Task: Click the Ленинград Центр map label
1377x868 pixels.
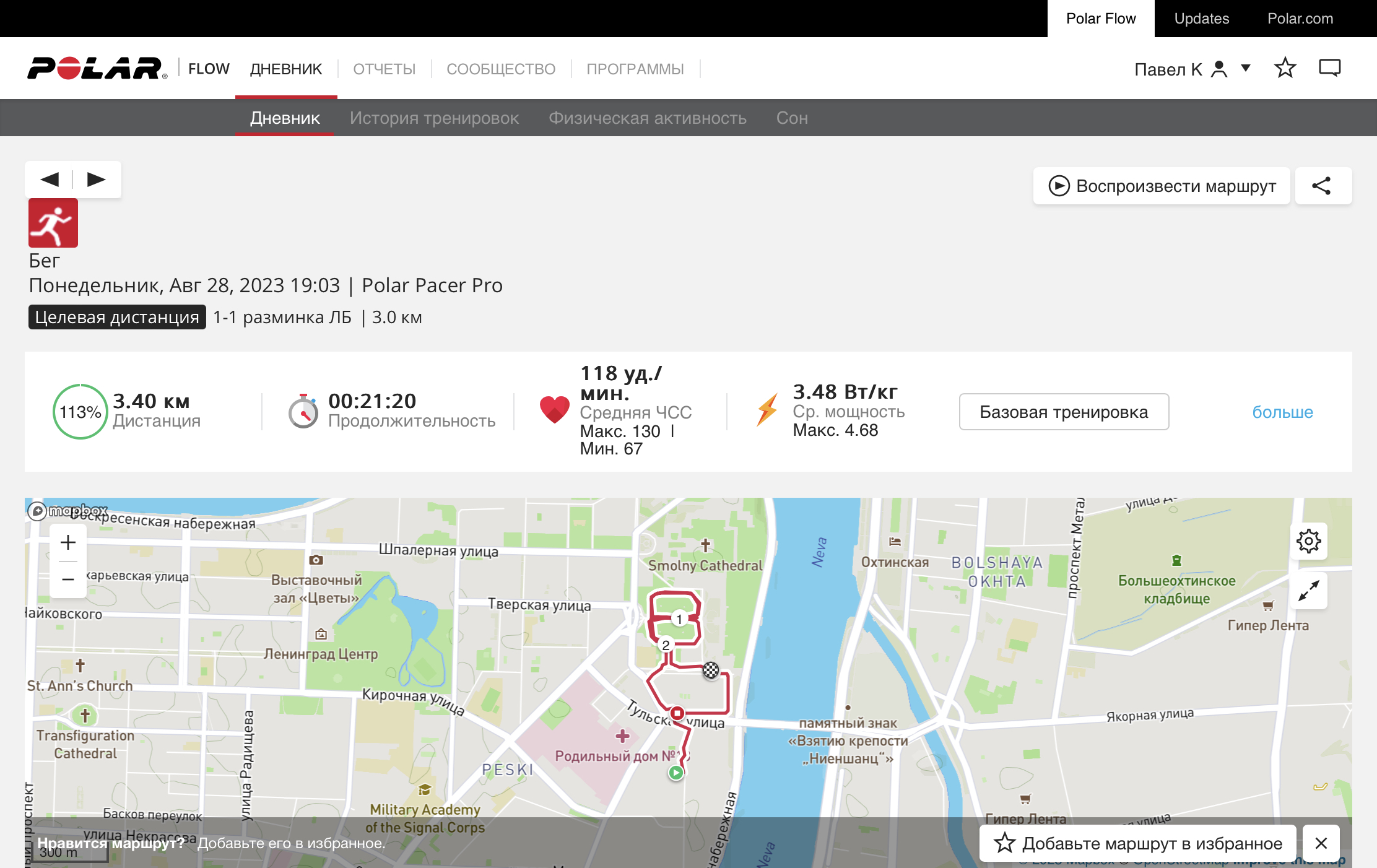Action: click(321, 654)
